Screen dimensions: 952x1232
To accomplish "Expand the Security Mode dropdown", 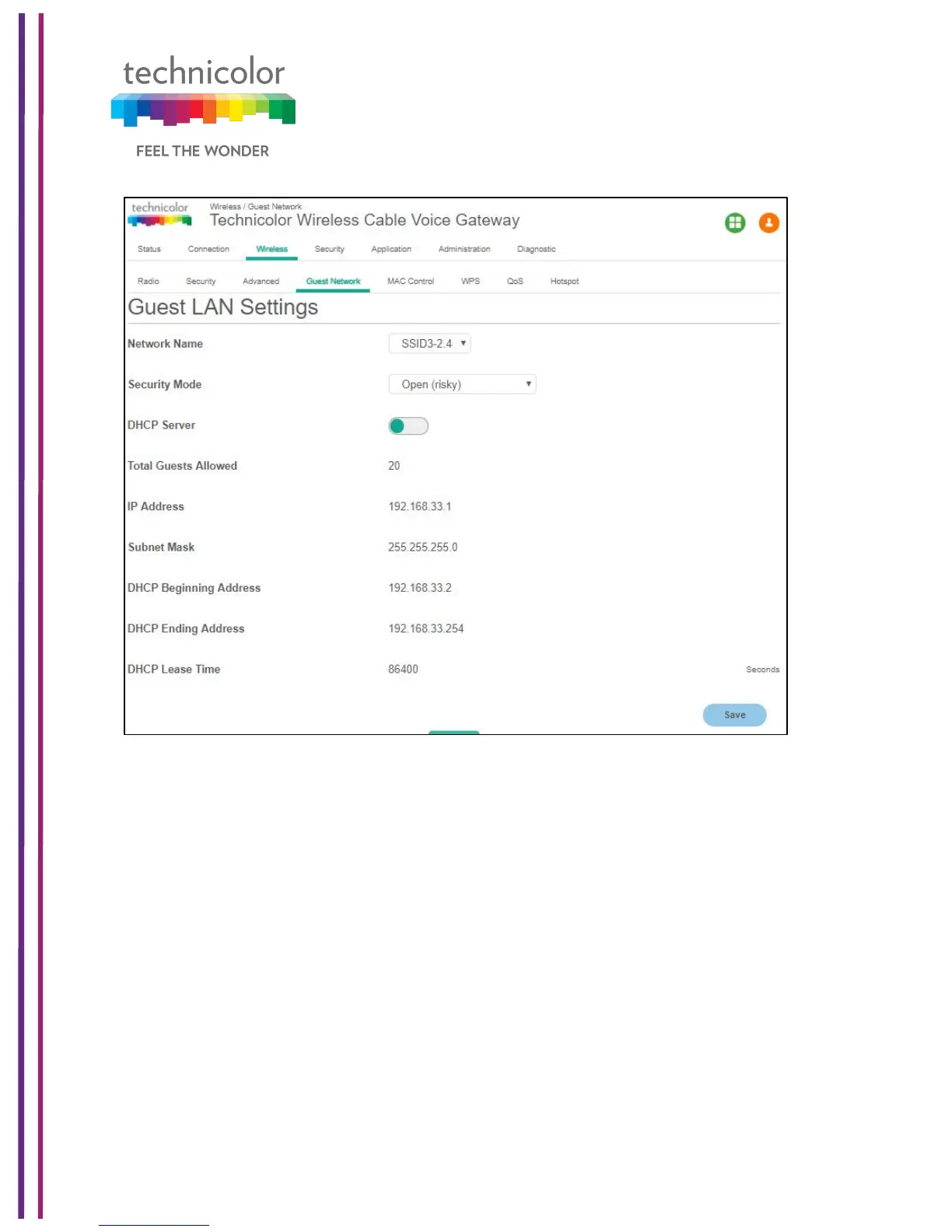I will (462, 384).
